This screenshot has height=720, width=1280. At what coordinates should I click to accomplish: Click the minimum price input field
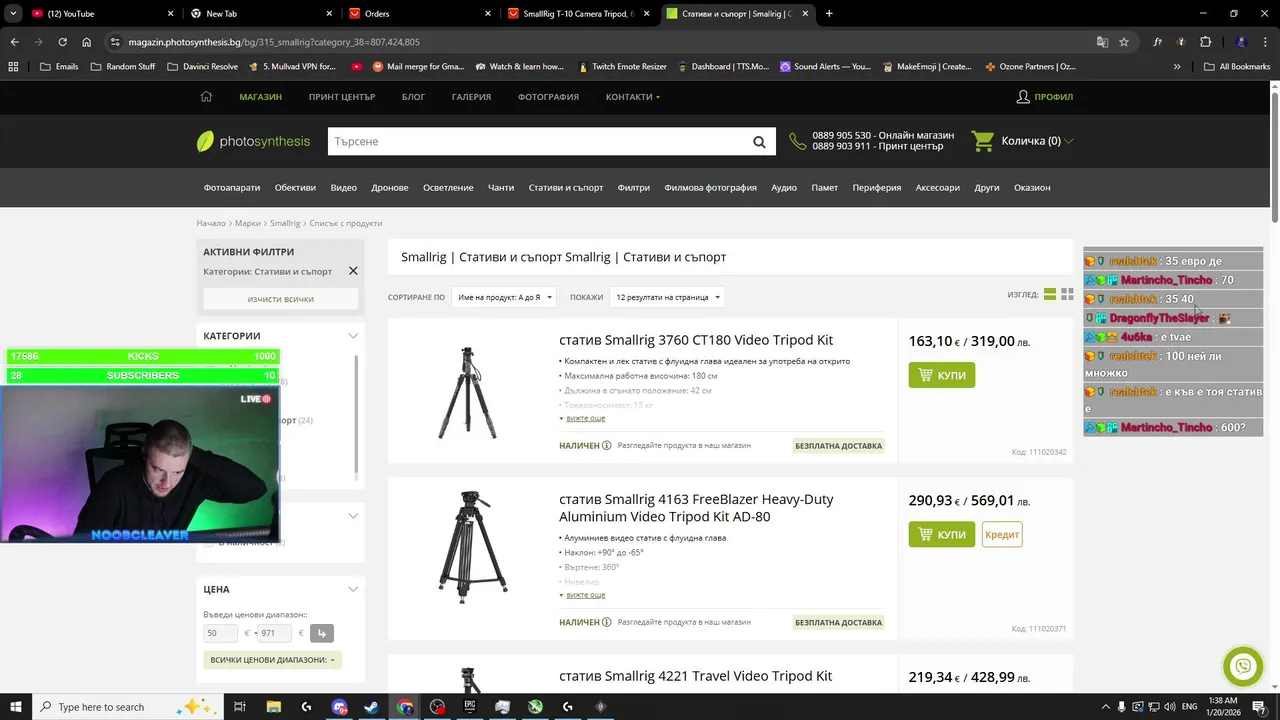click(221, 633)
